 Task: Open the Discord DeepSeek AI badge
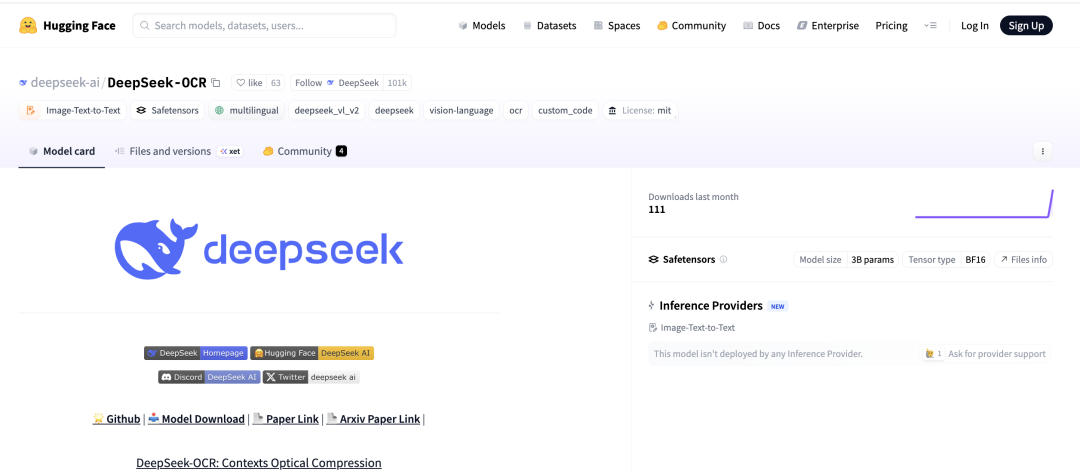[208, 377]
